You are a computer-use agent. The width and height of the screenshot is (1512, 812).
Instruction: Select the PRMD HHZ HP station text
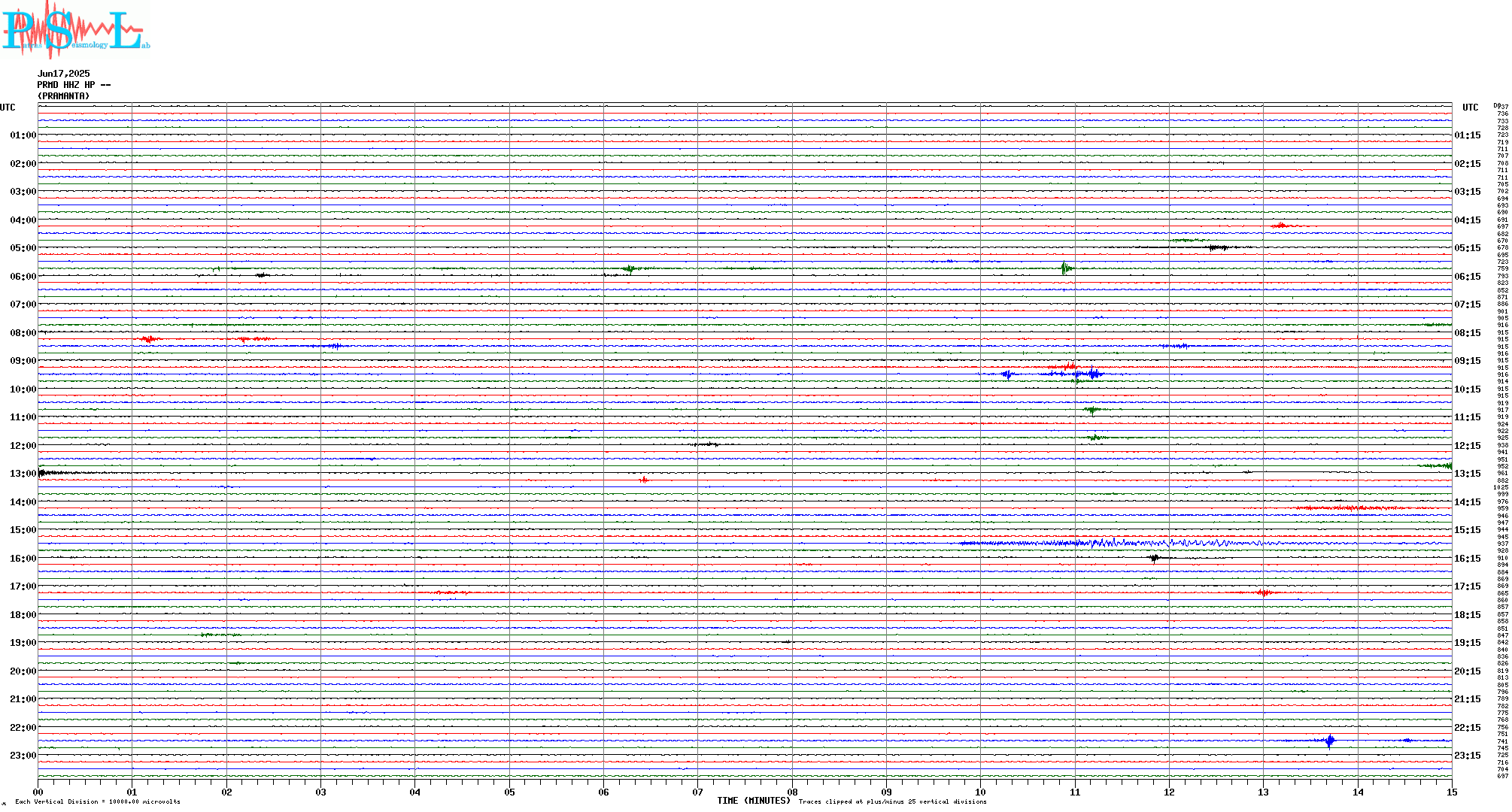coord(74,85)
